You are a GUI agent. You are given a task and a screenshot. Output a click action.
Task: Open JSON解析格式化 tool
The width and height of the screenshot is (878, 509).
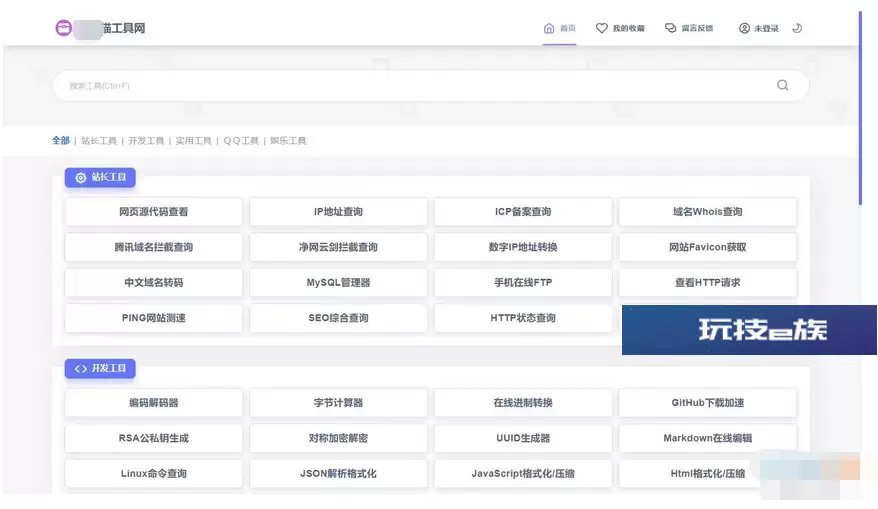[338, 473]
